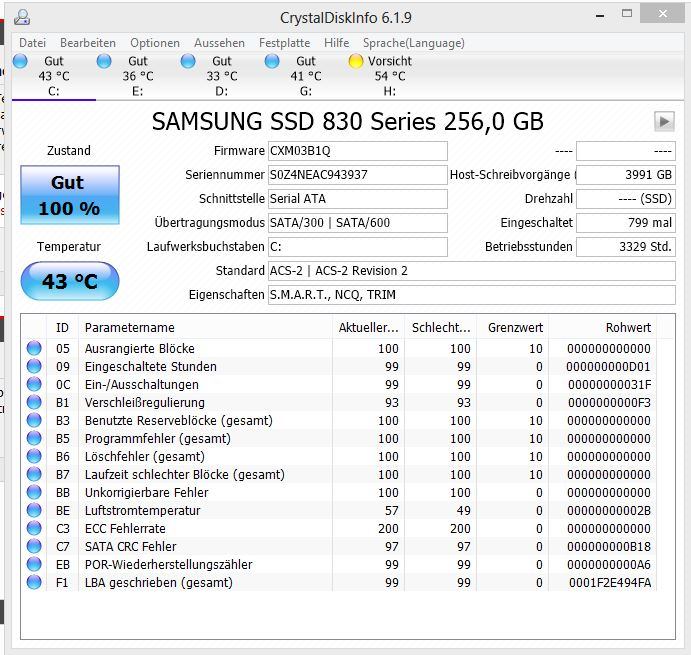691x655 pixels.
Task: Click the Drehzahl value ---- (SSD)
Action: click(626, 199)
